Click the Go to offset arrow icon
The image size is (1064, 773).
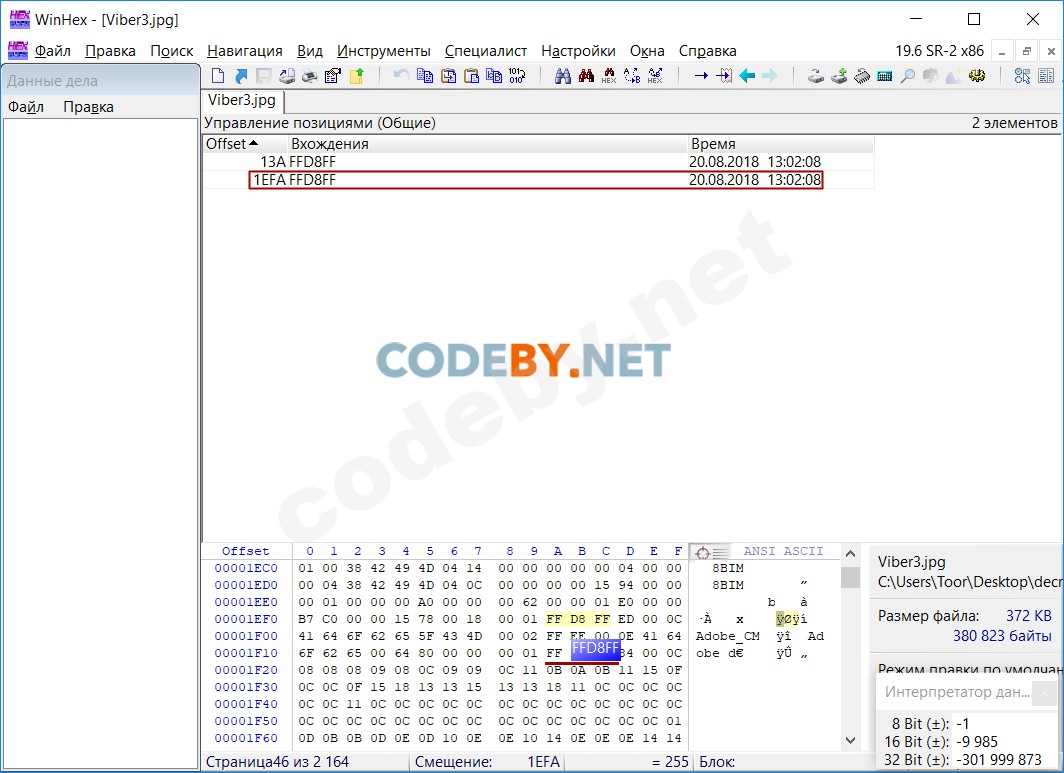point(701,75)
